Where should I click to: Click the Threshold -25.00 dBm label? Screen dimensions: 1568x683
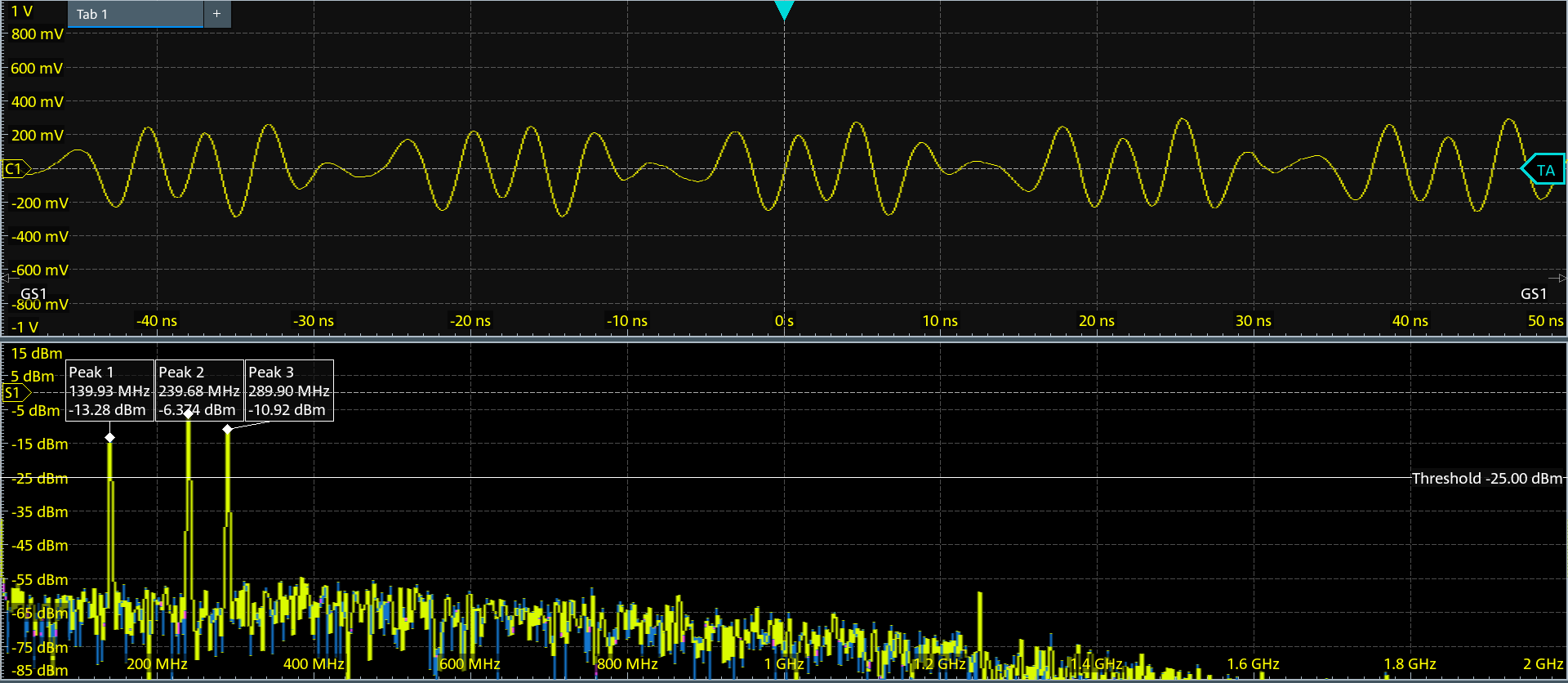1487,479
